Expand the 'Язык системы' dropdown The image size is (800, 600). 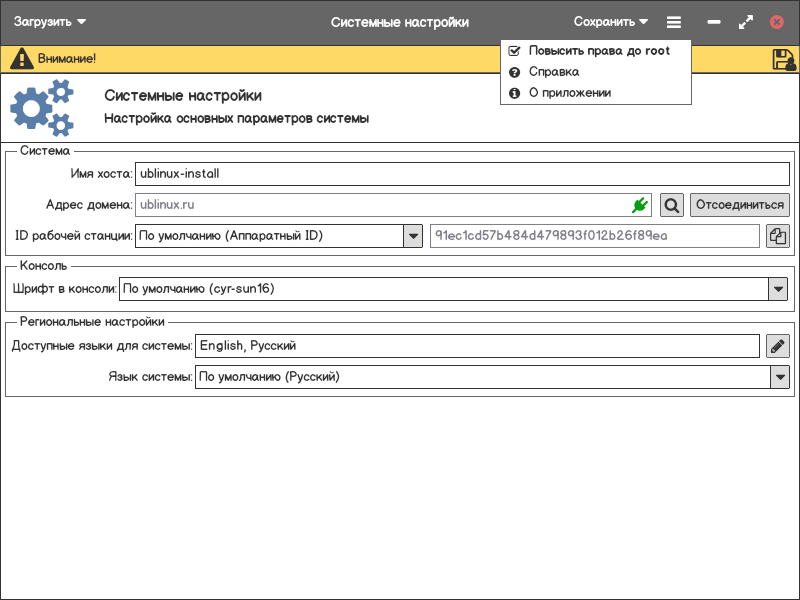coord(779,377)
